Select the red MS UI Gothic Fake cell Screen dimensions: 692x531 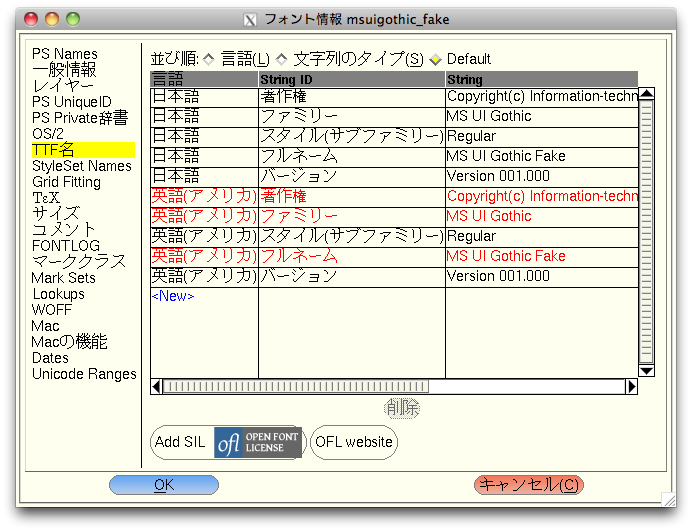pyautogui.click(x=542, y=256)
